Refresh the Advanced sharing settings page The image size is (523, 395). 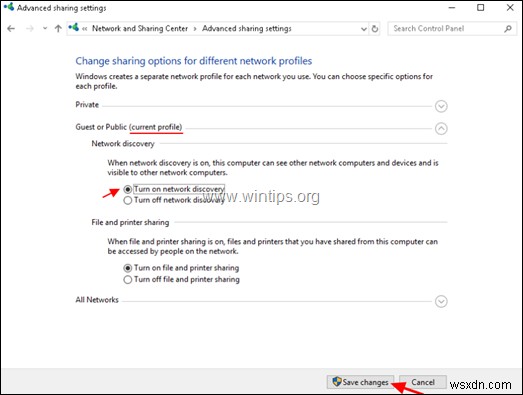click(375, 29)
